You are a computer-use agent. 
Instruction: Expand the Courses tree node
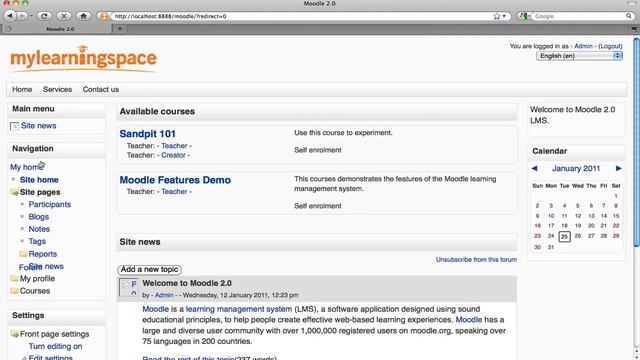(x=15, y=291)
